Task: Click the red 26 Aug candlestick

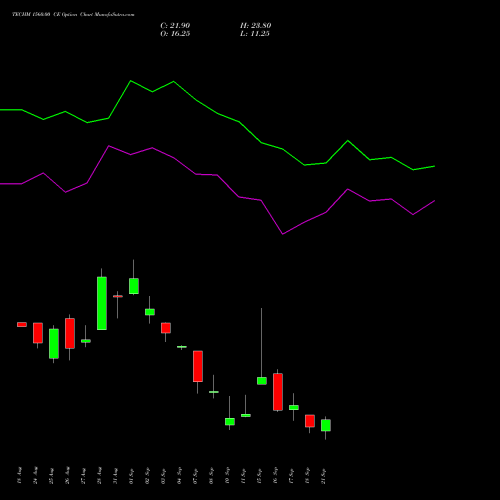Action: (70, 333)
